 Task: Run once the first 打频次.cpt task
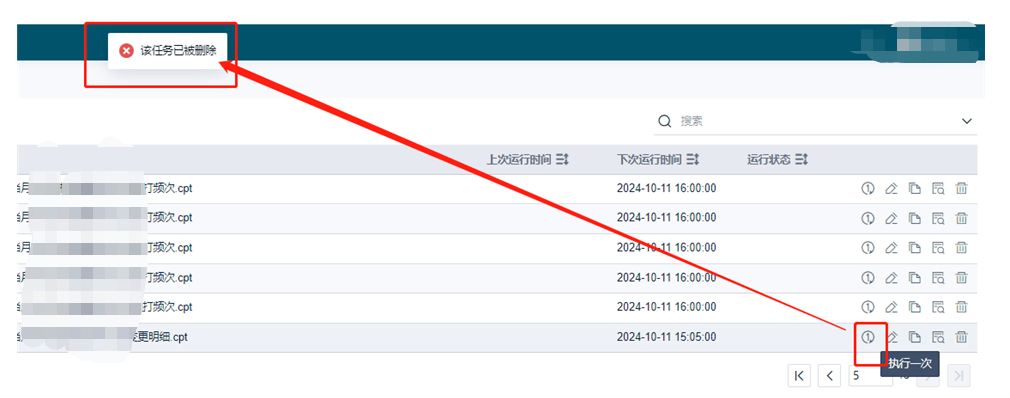click(x=868, y=189)
